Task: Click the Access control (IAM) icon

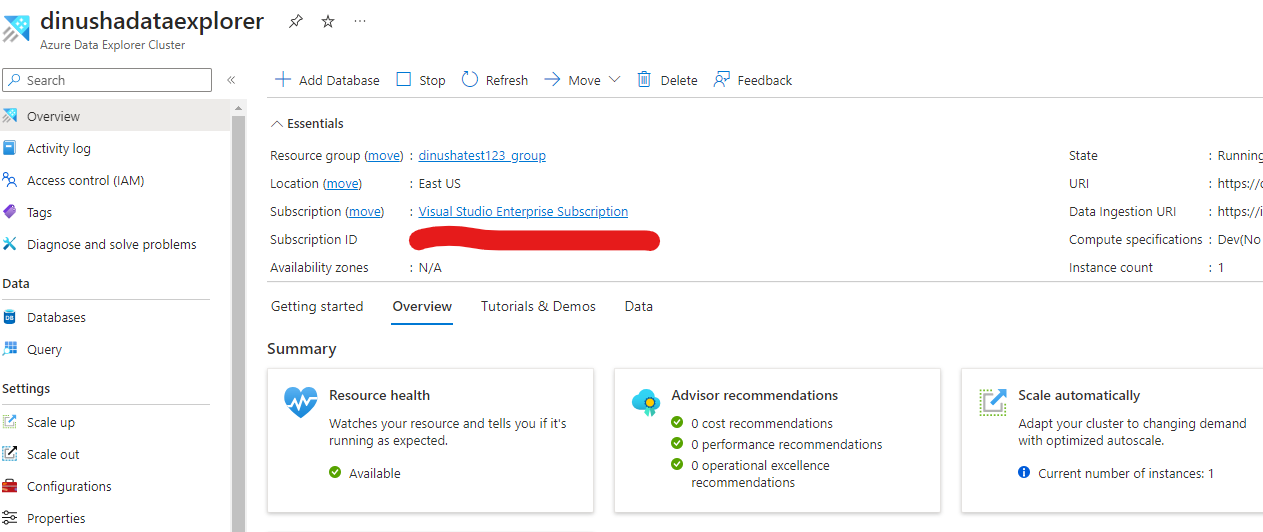Action: (10, 180)
